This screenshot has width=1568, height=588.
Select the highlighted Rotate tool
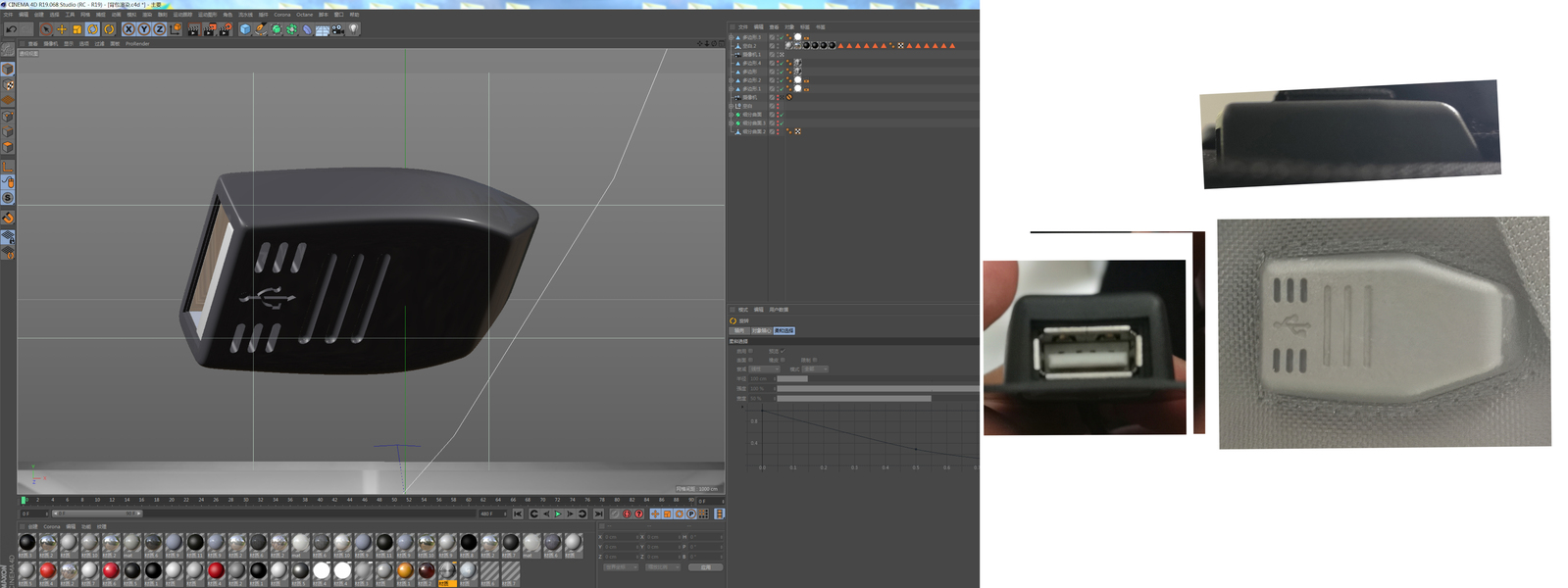coord(92,29)
